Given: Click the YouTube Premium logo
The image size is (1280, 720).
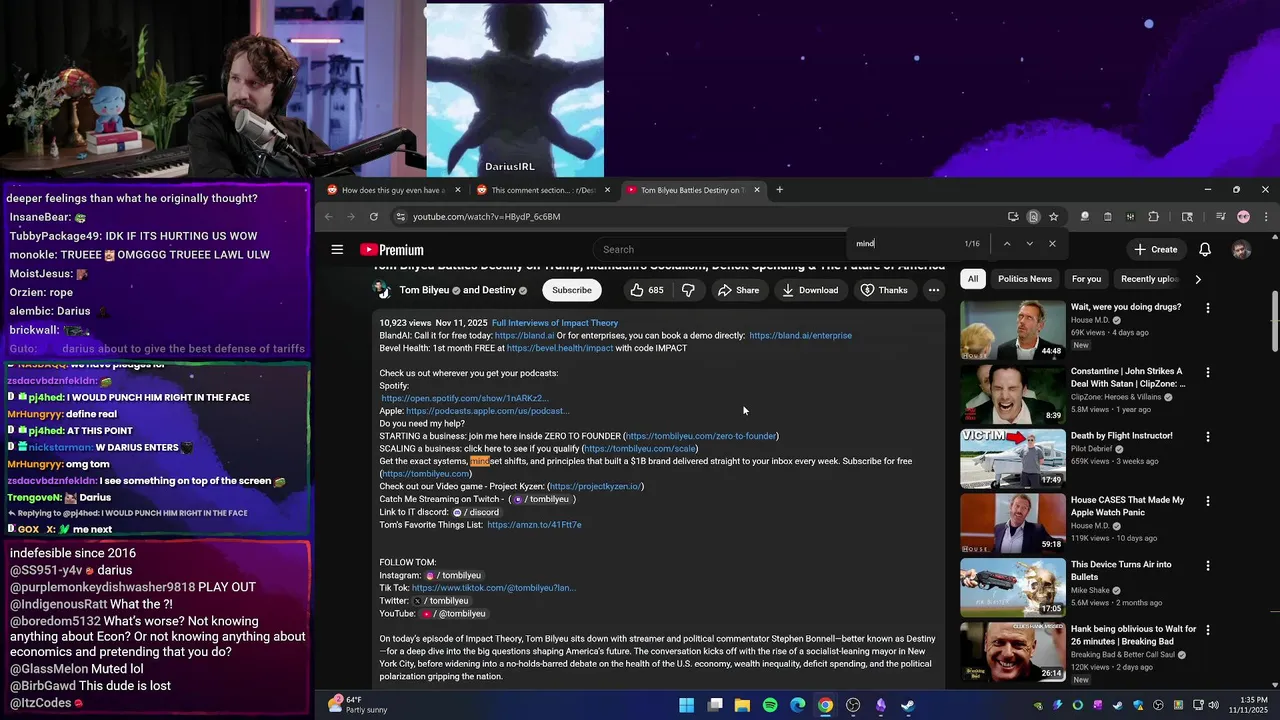Looking at the screenshot, I should (x=391, y=250).
